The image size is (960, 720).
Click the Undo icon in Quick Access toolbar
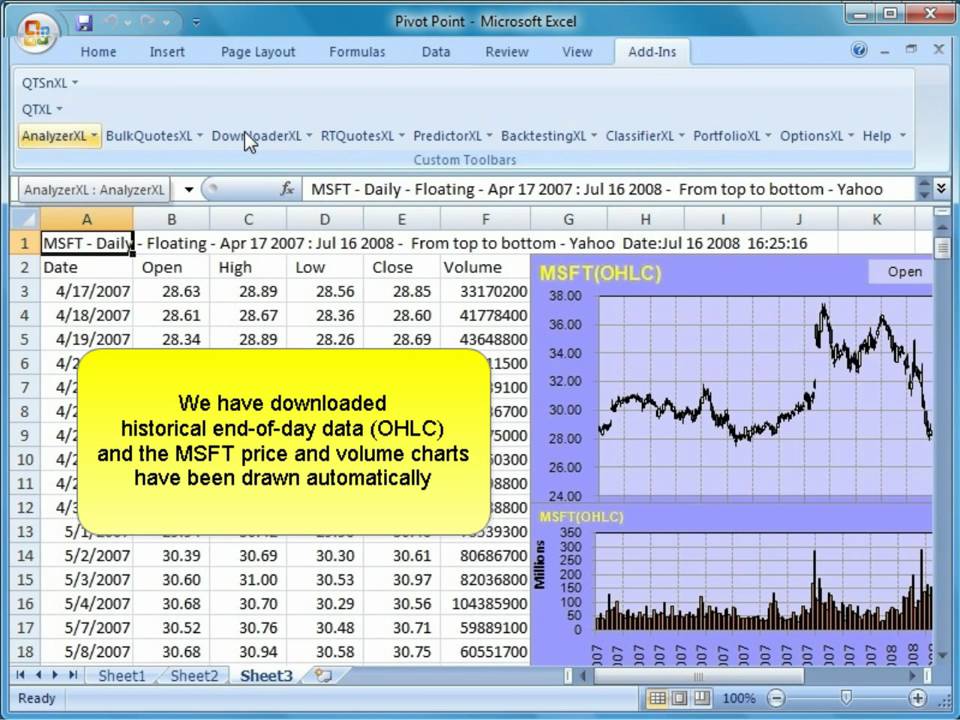(111, 22)
